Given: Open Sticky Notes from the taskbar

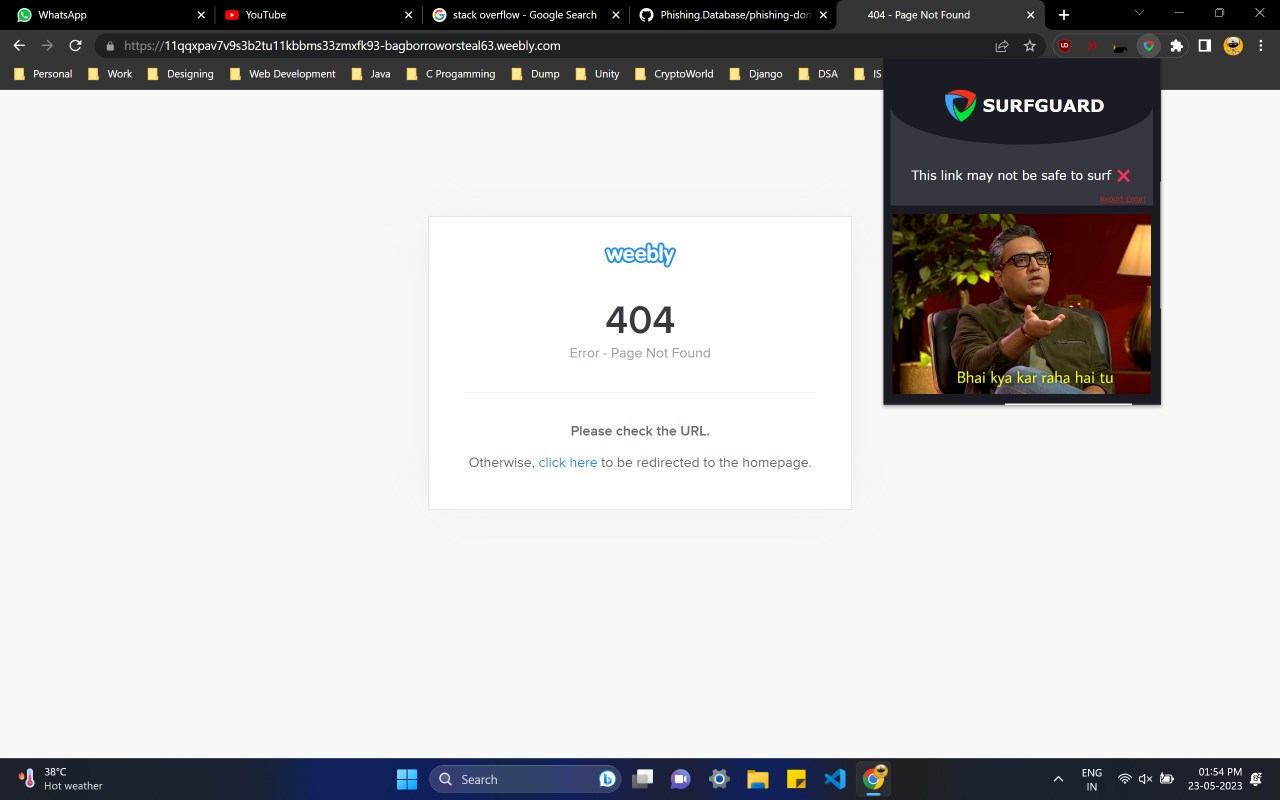Looking at the screenshot, I should (x=797, y=779).
